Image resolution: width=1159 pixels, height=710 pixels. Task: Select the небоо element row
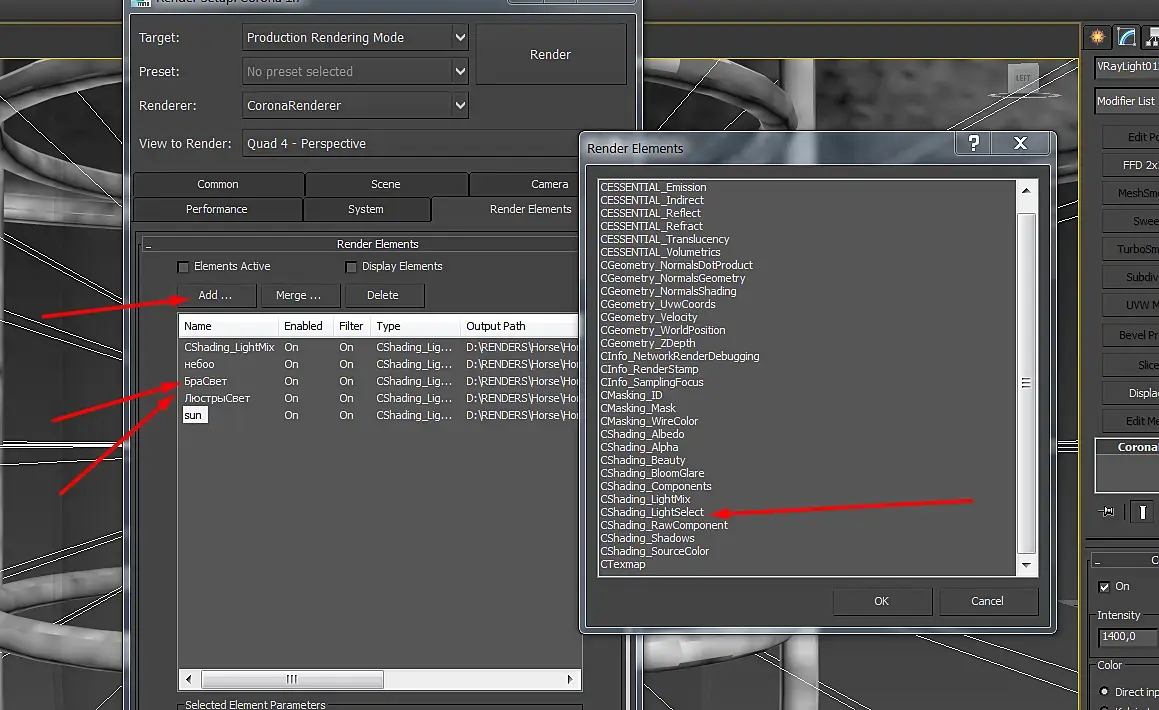(379, 364)
